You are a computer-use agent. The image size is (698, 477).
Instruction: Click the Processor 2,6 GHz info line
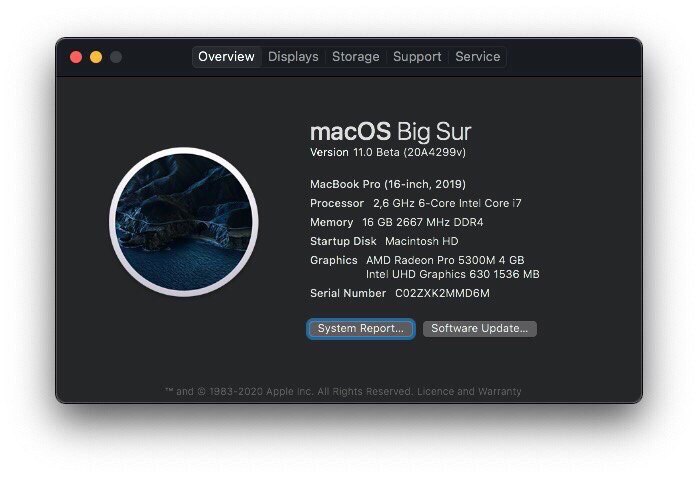point(416,203)
